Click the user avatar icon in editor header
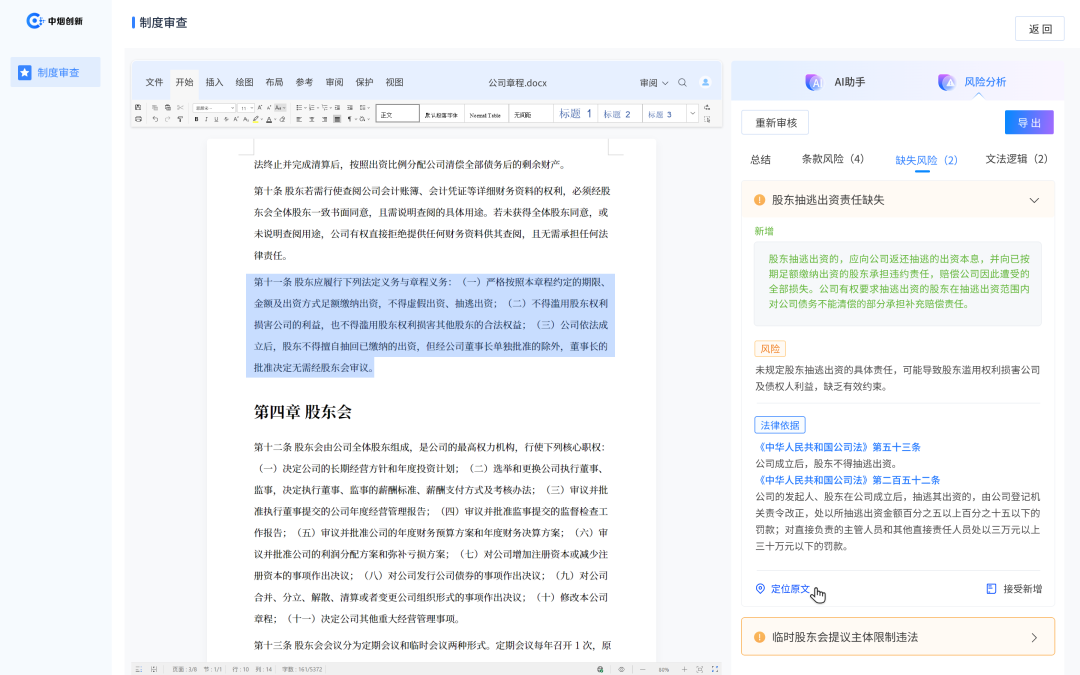This screenshot has height=675, width=1080. click(x=705, y=82)
